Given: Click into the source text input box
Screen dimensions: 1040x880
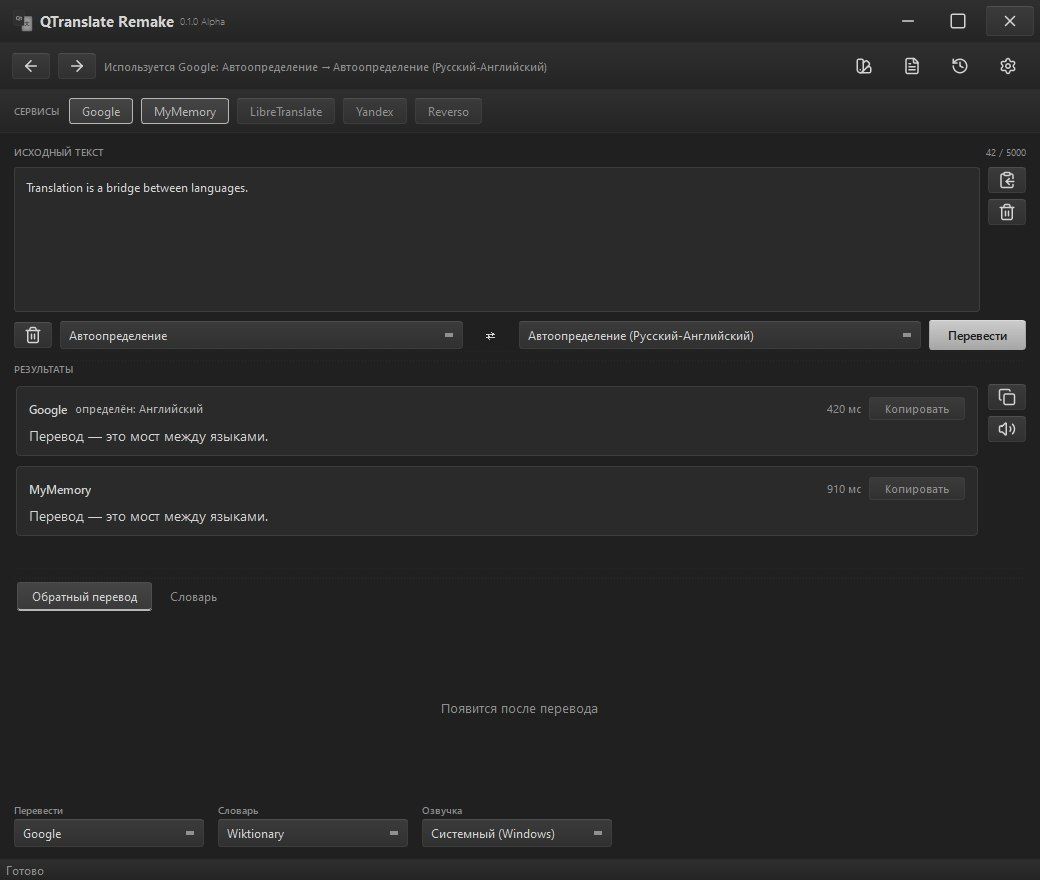Looking at the screenshot, I should pos(497,239).
